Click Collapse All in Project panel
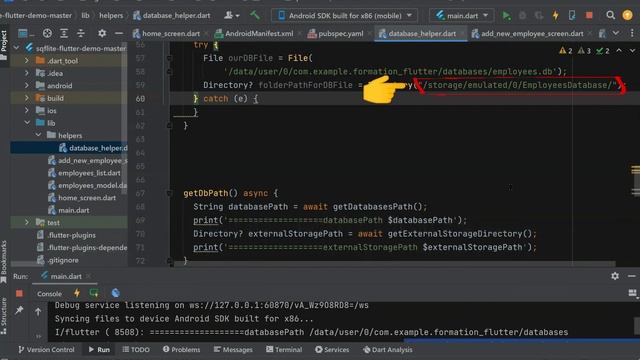The width and height of the screenshot is (640, 360). (x=81, y=33)
